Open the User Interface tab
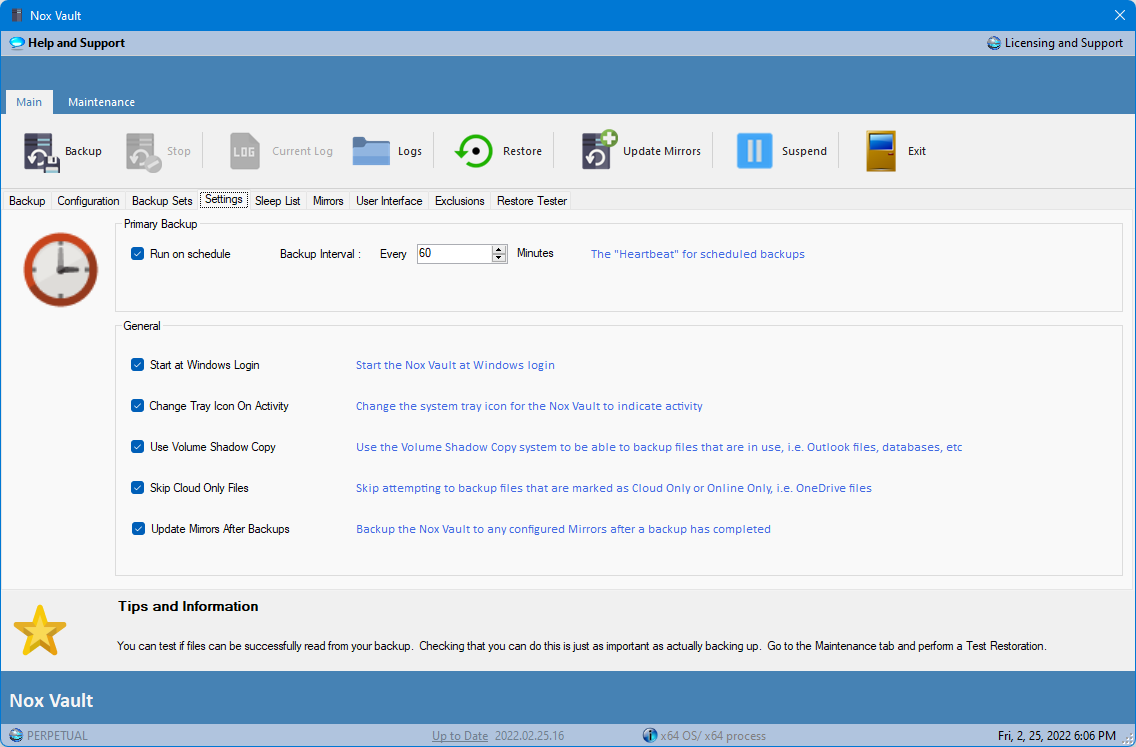 click(389, 201)
